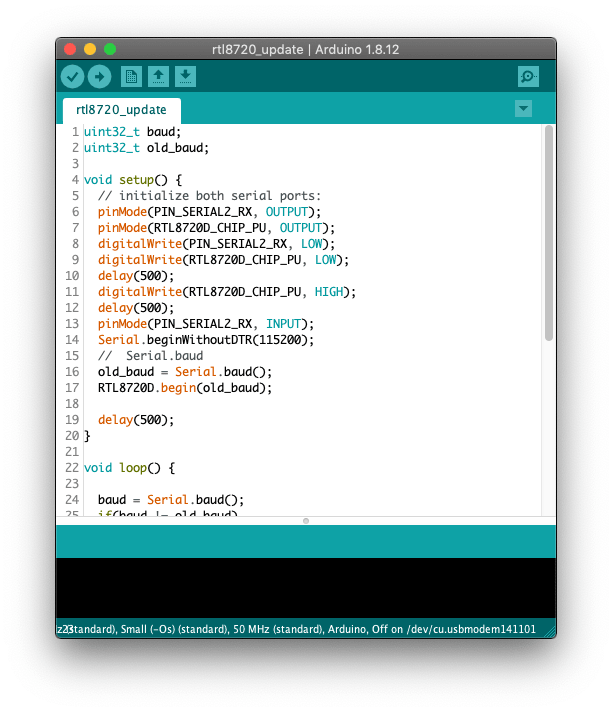Viewport: 612px width, 712px height.
Task: Click 'void setup() {' on line 4
Action: click(133, 180)
